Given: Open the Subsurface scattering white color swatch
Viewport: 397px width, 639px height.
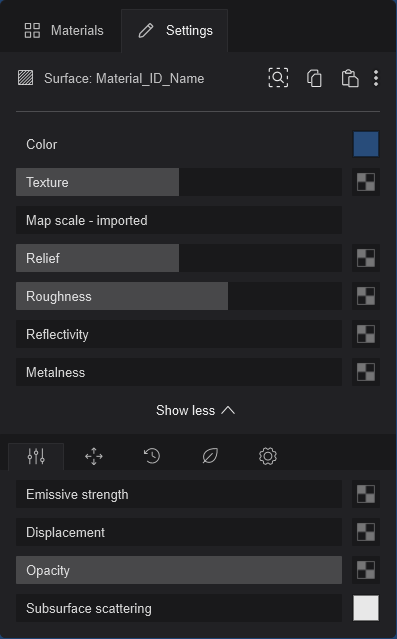Looking at the screenshot, I should click(366, 608).
